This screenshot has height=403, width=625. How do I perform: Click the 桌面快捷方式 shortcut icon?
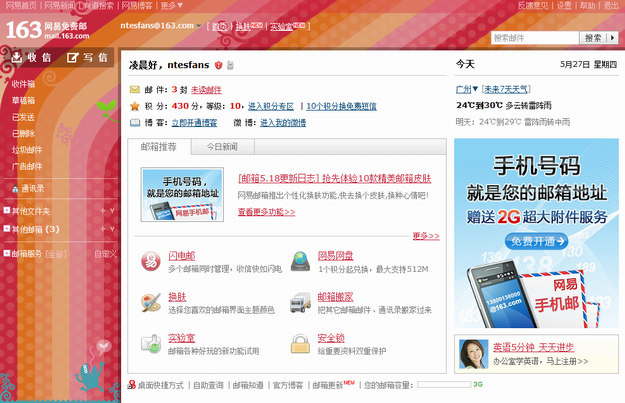click(x=131, y=385)
